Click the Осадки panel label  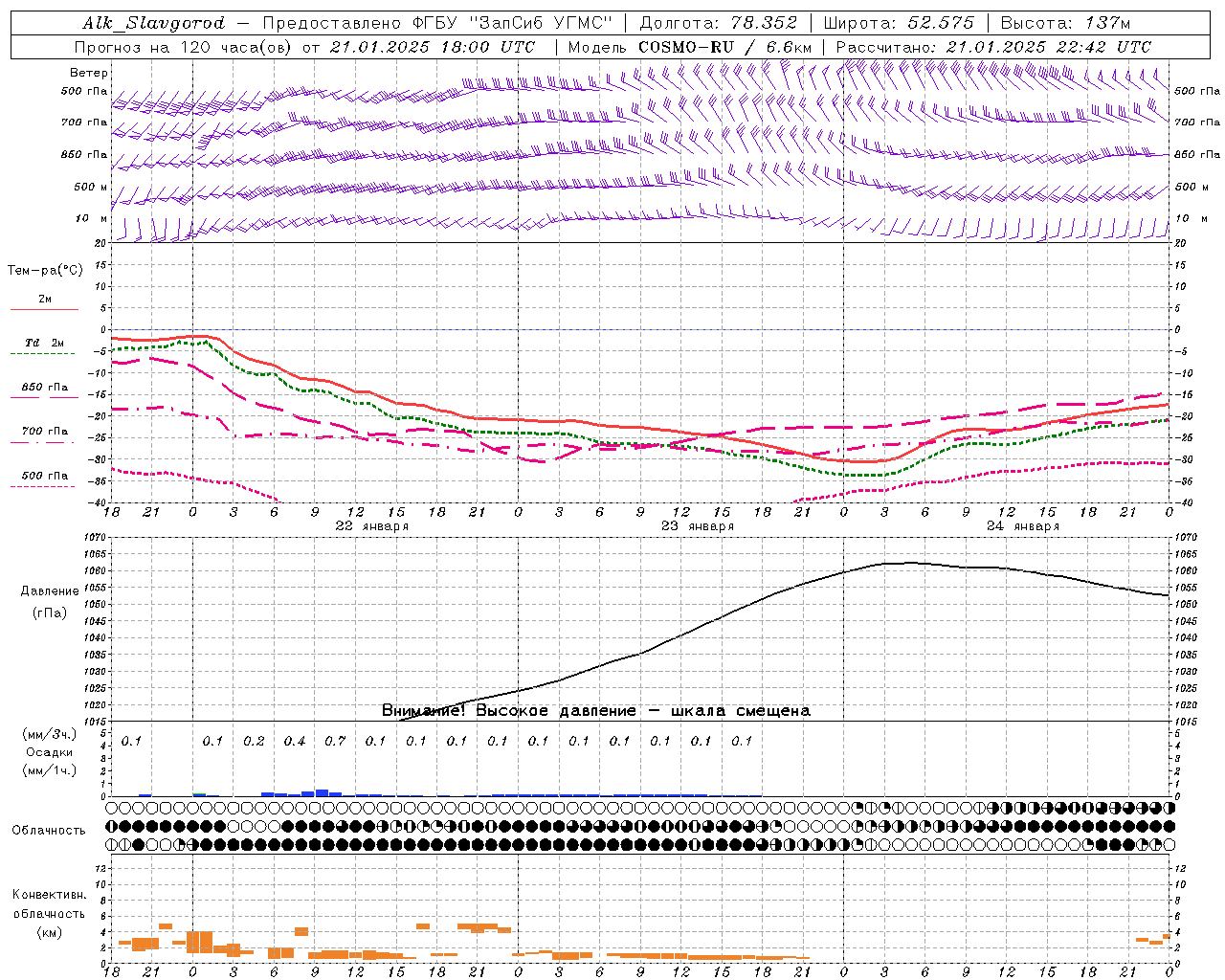[50, 752]
